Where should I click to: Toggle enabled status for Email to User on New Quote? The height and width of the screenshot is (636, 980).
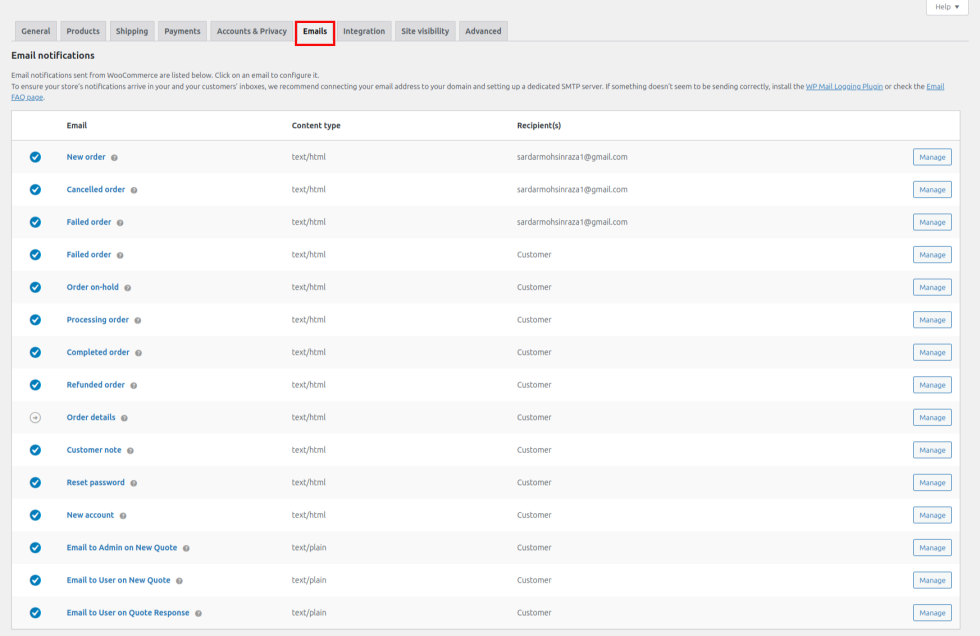pos(35,580)
